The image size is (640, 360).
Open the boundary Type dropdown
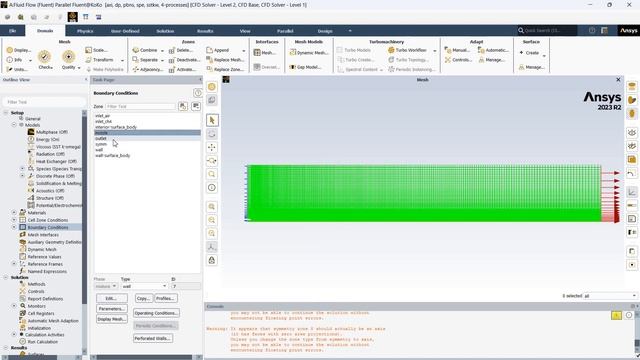point(144,286)
